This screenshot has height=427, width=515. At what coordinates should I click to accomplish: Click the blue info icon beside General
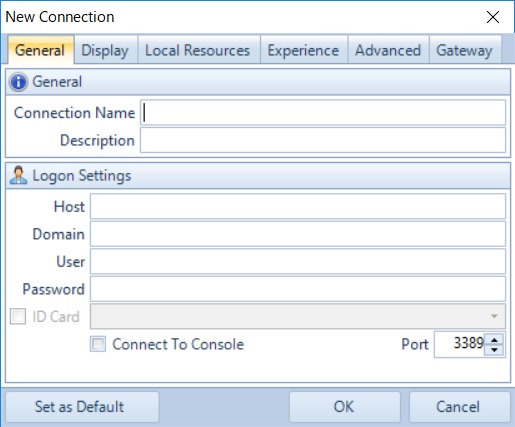[18, 82]
